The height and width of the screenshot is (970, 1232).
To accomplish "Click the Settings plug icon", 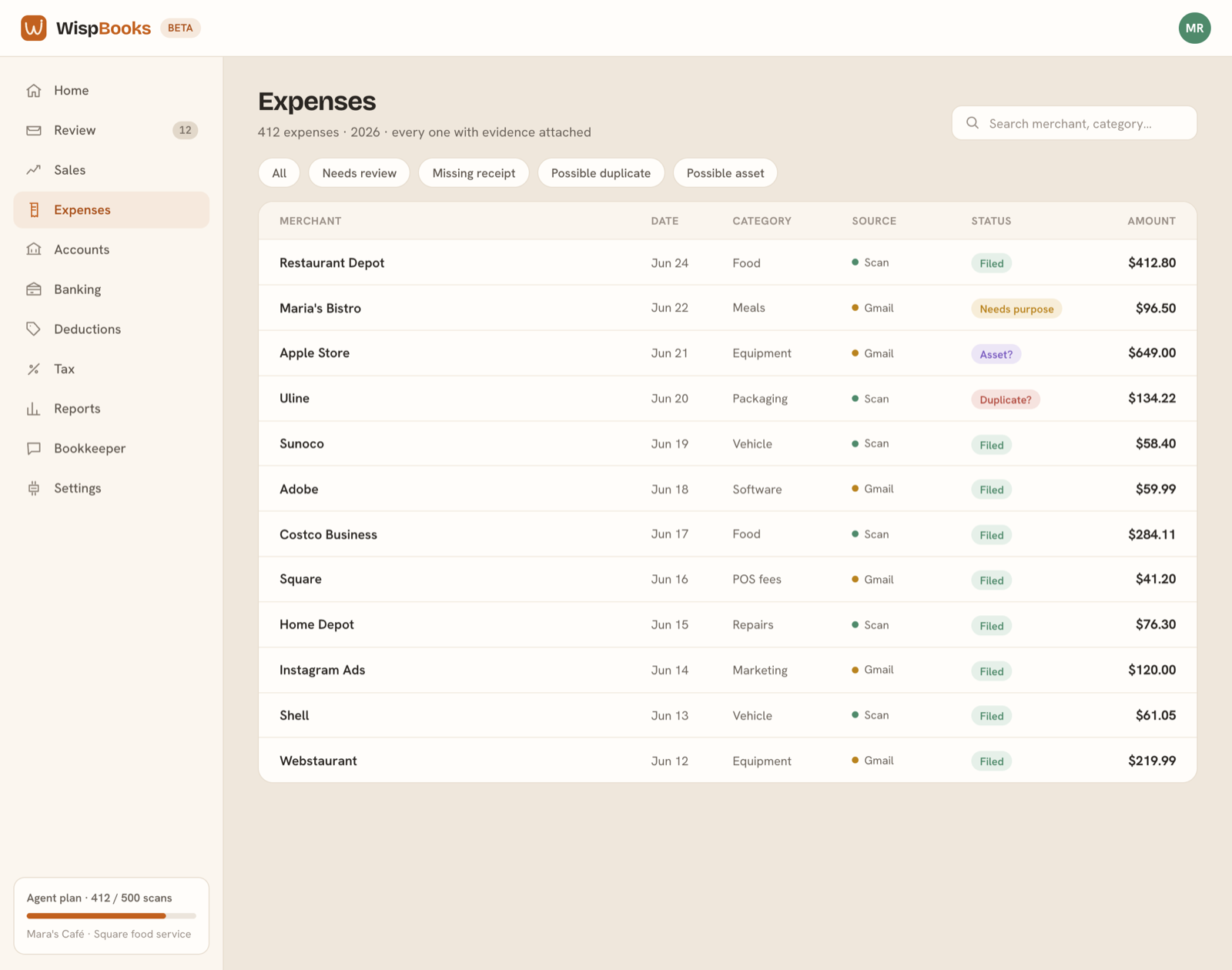I will [x=34, y=488].
